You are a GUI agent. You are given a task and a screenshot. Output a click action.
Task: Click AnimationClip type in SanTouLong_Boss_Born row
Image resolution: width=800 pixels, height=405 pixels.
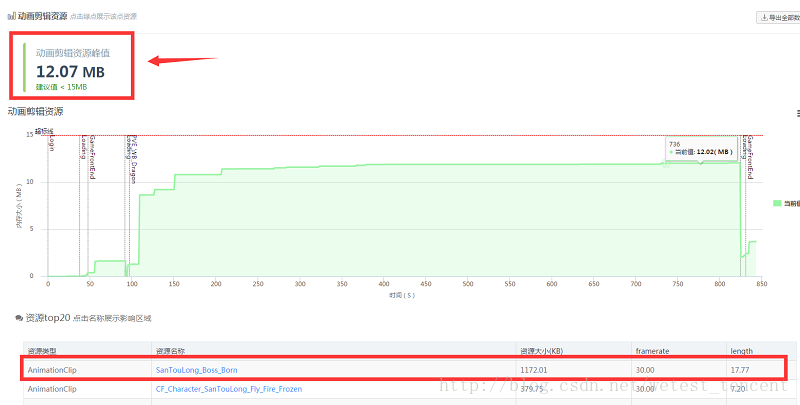[x=52, y=370]
